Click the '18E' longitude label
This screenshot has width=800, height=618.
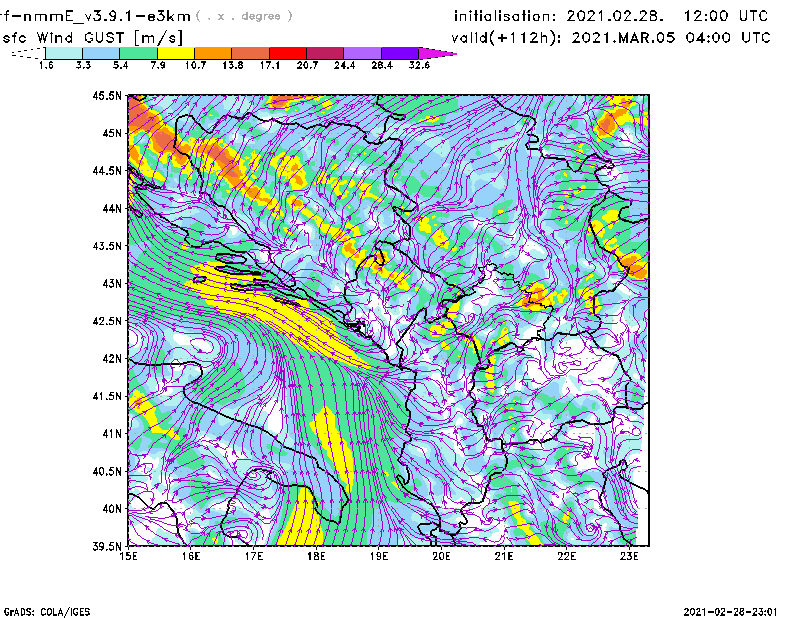coord(316,556)
